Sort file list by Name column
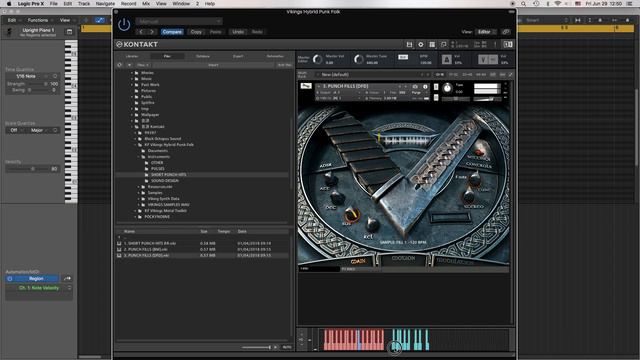Viewport: 640px width, 360px height. (x=129, y=231)
